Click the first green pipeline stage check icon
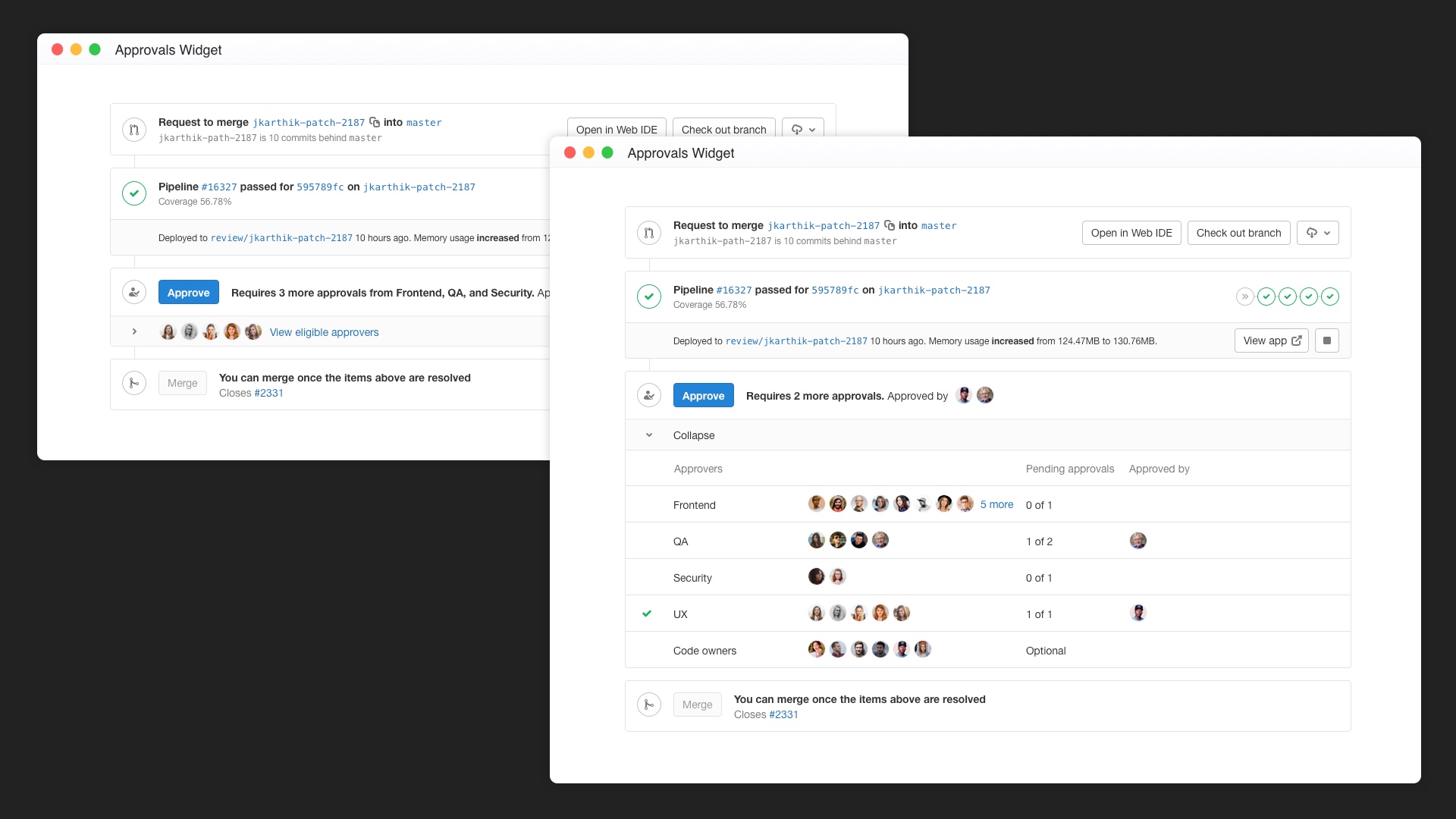Screen dimensions: 1456x819 click(x=1267, y=297)
